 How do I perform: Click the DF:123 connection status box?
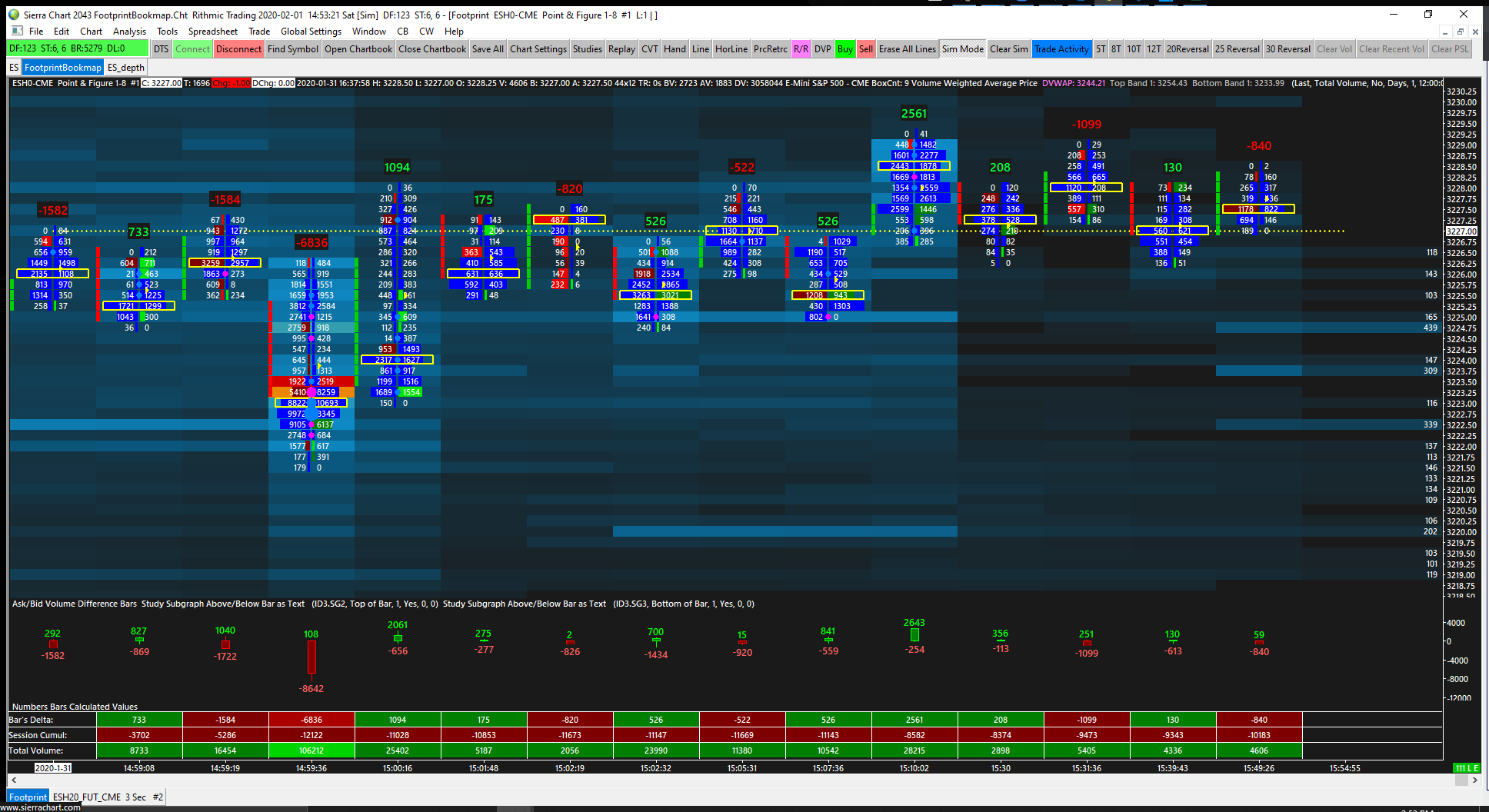coord(78,48)
